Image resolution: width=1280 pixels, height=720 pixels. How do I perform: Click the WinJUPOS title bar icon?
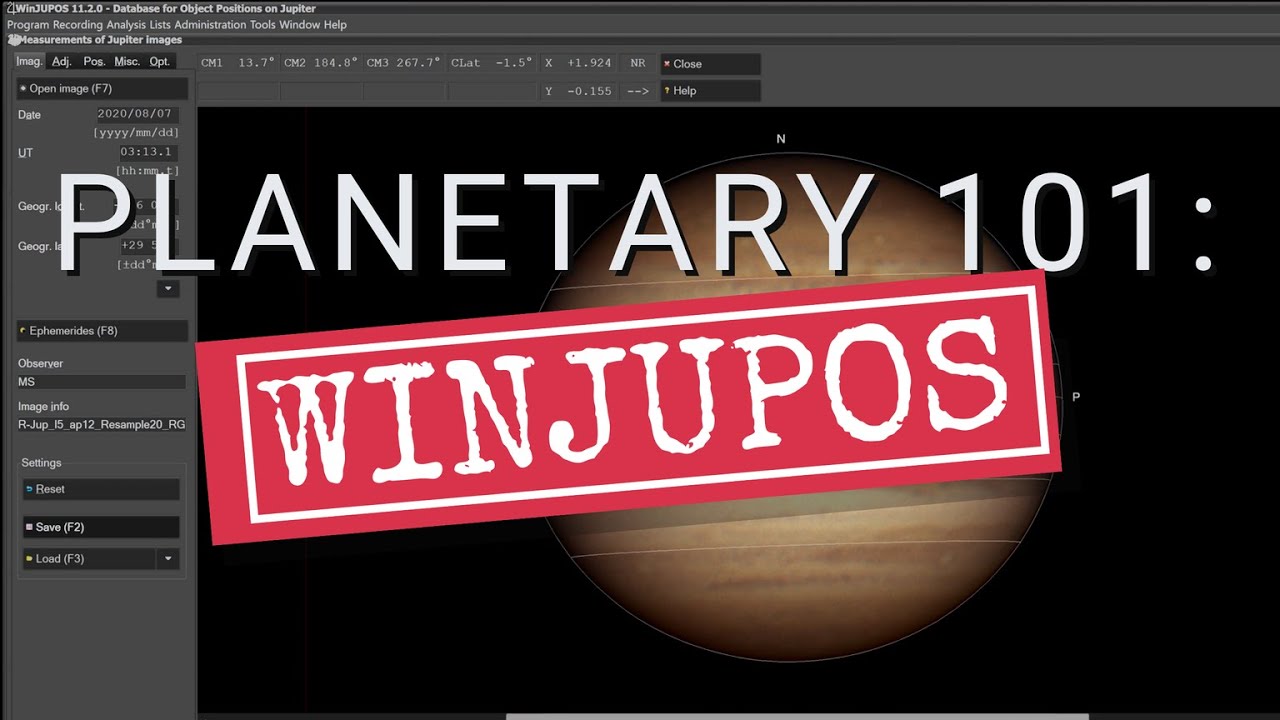pos(10,8)
